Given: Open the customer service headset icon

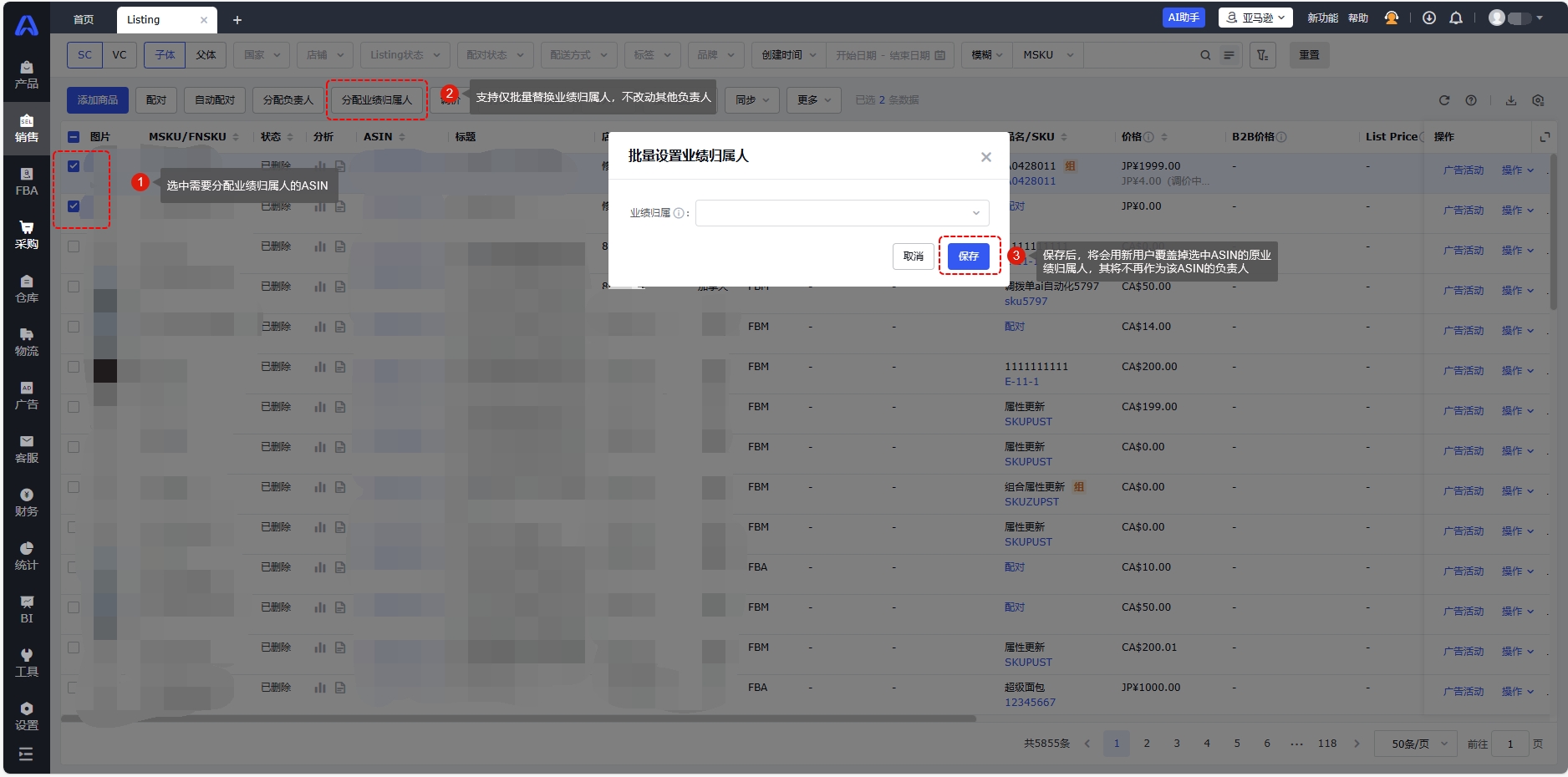Looking at the screenshot, I should 1392,18.
